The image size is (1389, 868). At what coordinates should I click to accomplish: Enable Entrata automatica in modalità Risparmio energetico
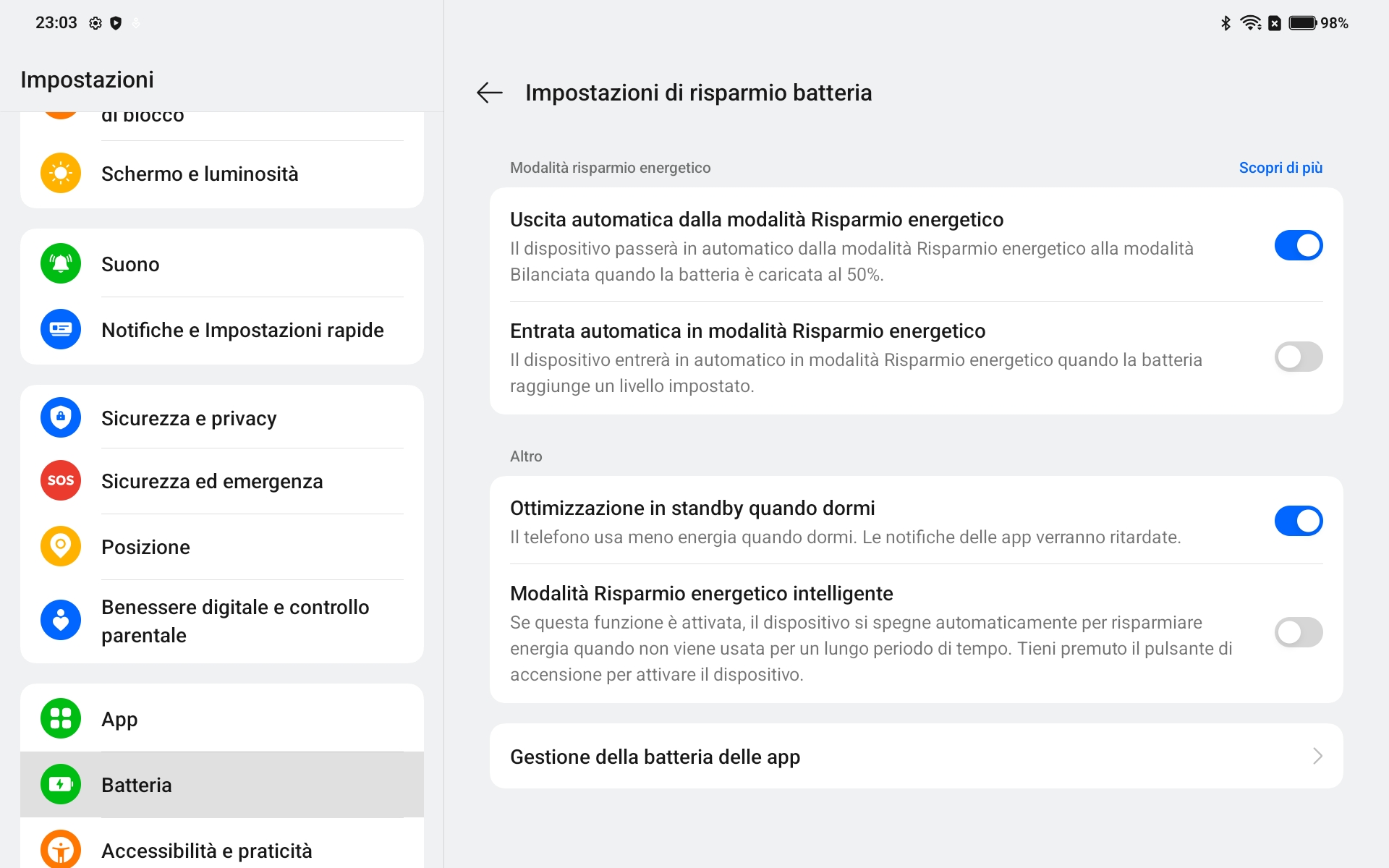pos(1299,357)
